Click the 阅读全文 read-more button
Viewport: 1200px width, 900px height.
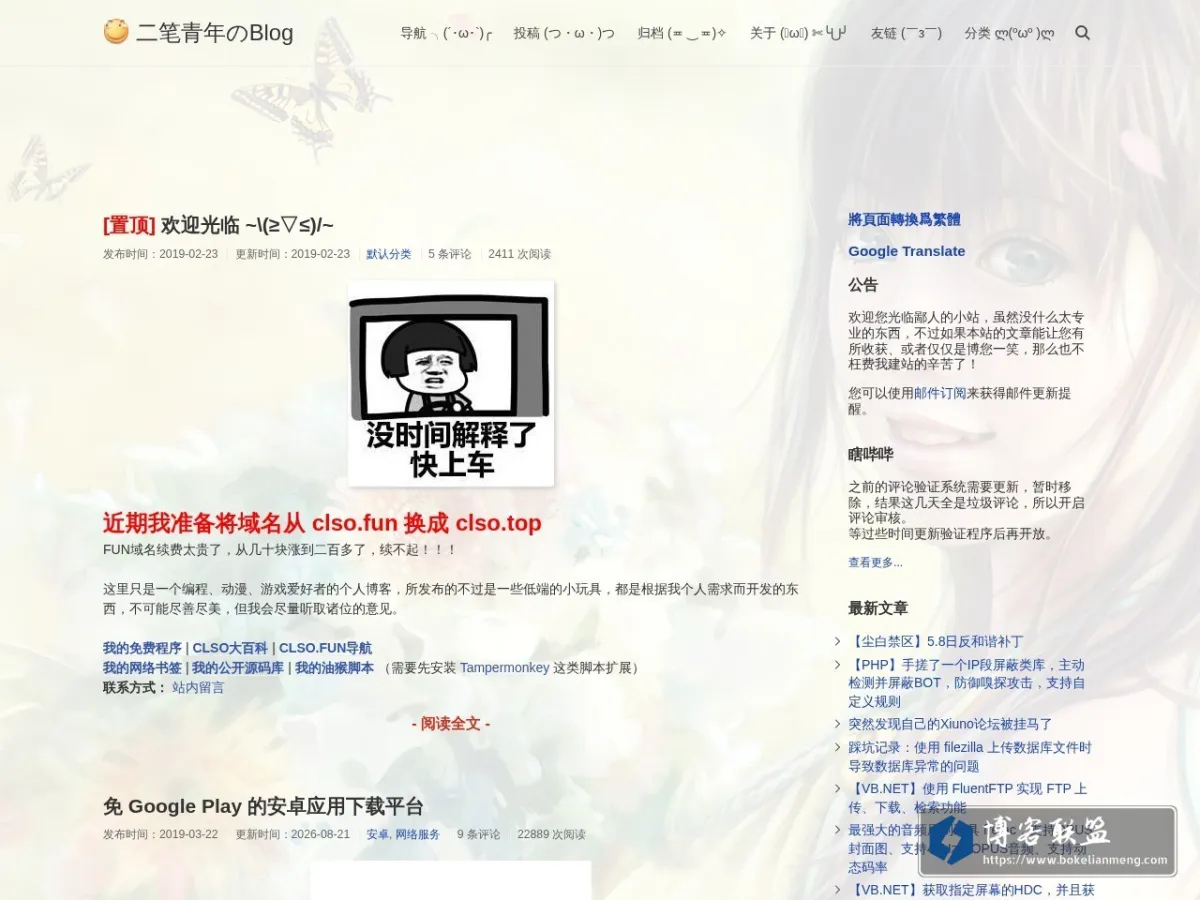click(451, 723)
